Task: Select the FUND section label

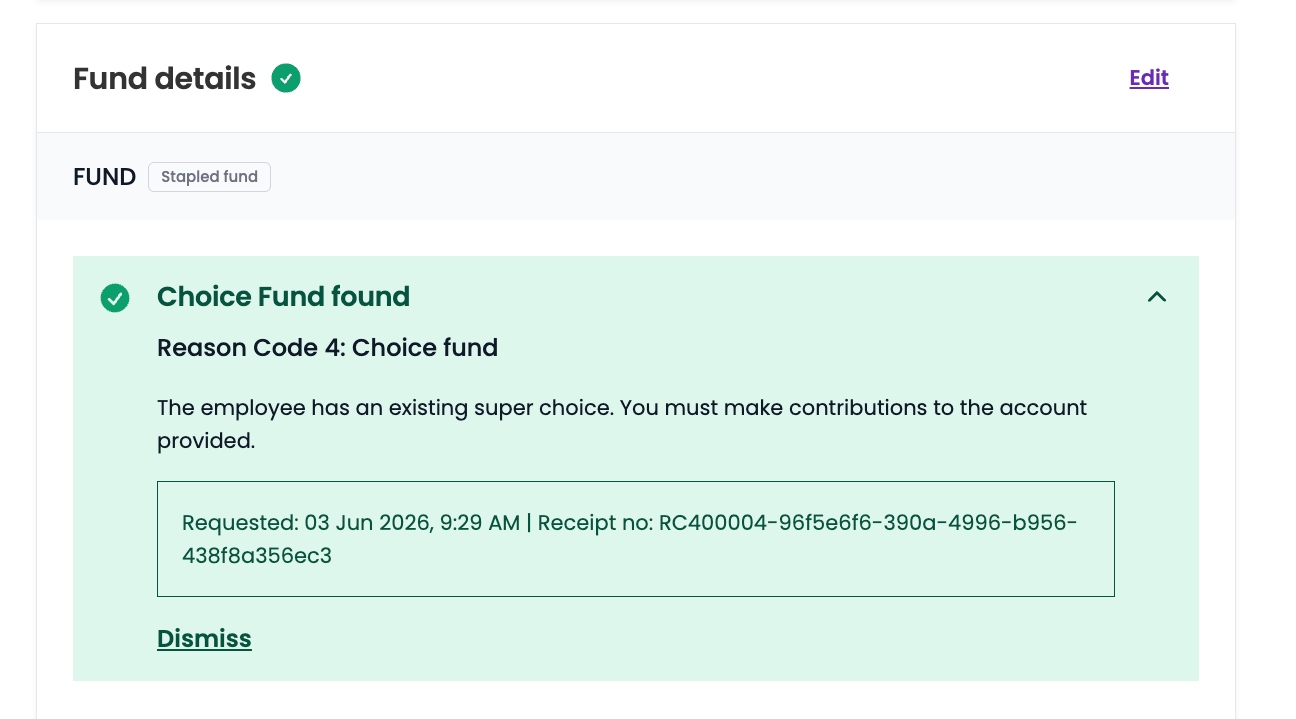Action: (x=104, y=177)
